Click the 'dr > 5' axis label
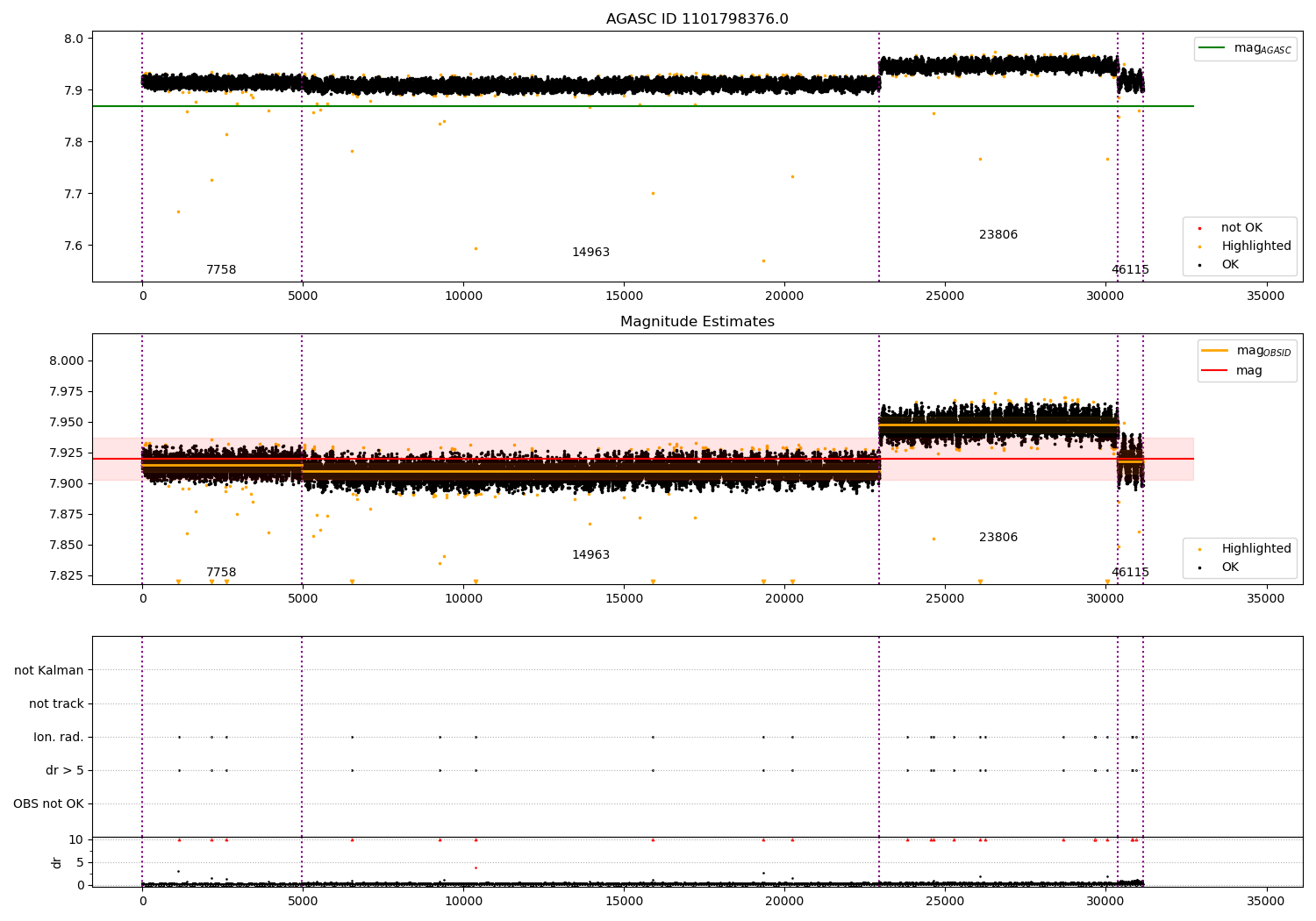Screen dimensions: 1316x921 pyautogui.click(x=65, y=771)
